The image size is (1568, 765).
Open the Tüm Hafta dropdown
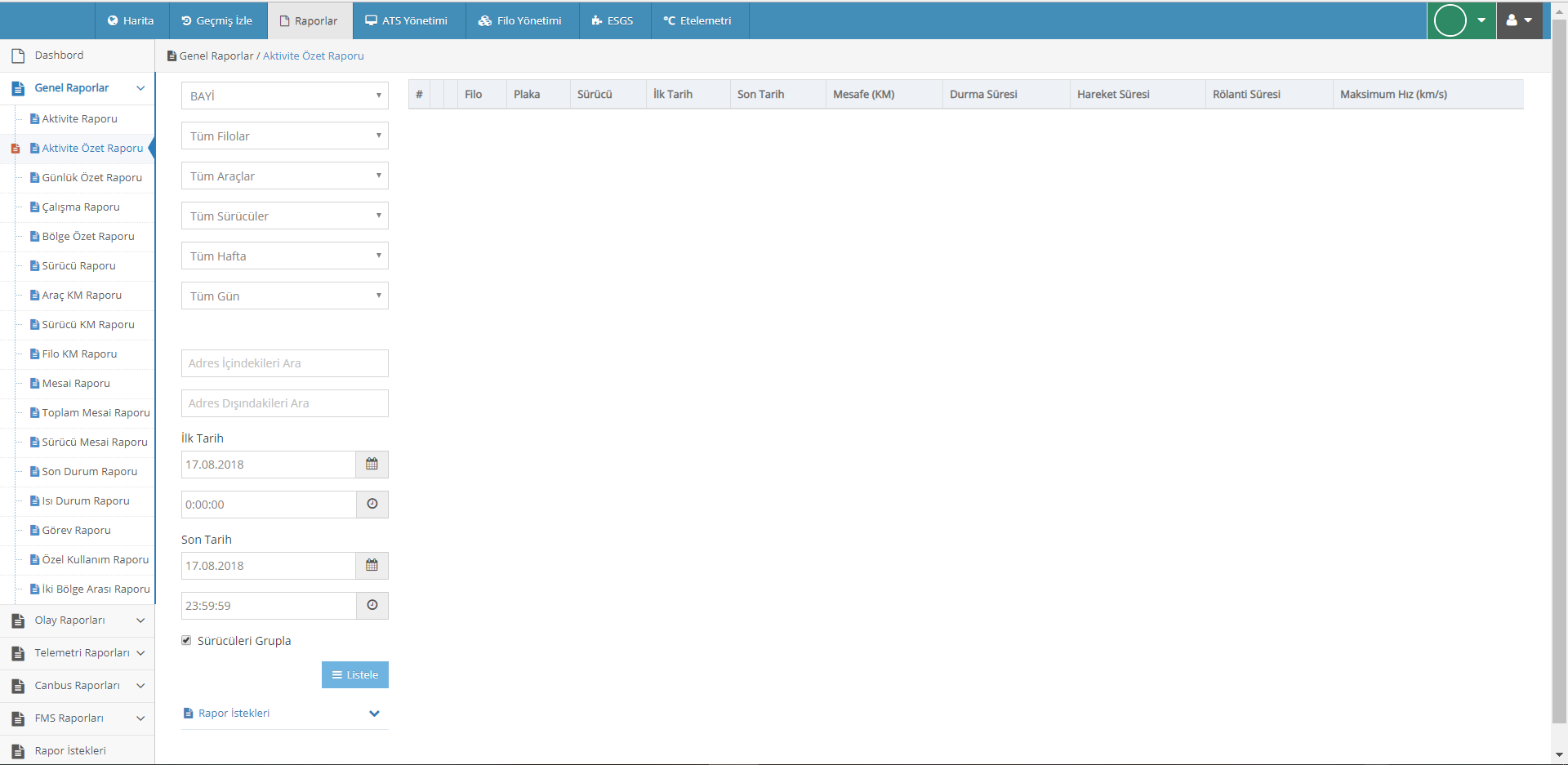click(x=284, y=256)
